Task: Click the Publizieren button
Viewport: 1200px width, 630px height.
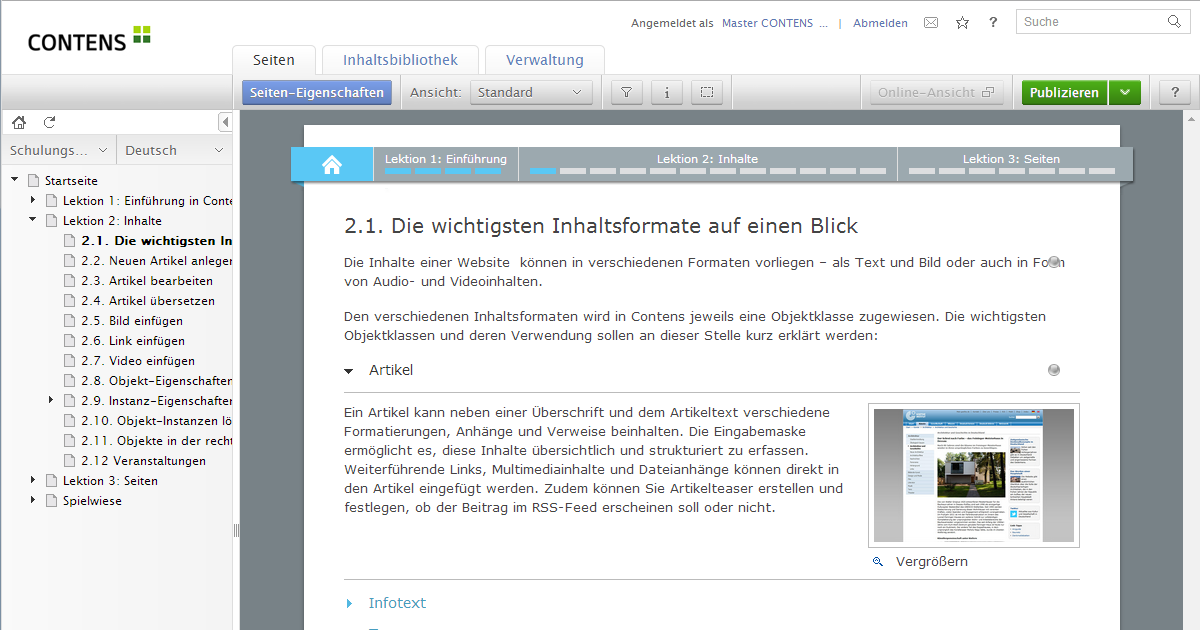Action: click(1065, 93)
